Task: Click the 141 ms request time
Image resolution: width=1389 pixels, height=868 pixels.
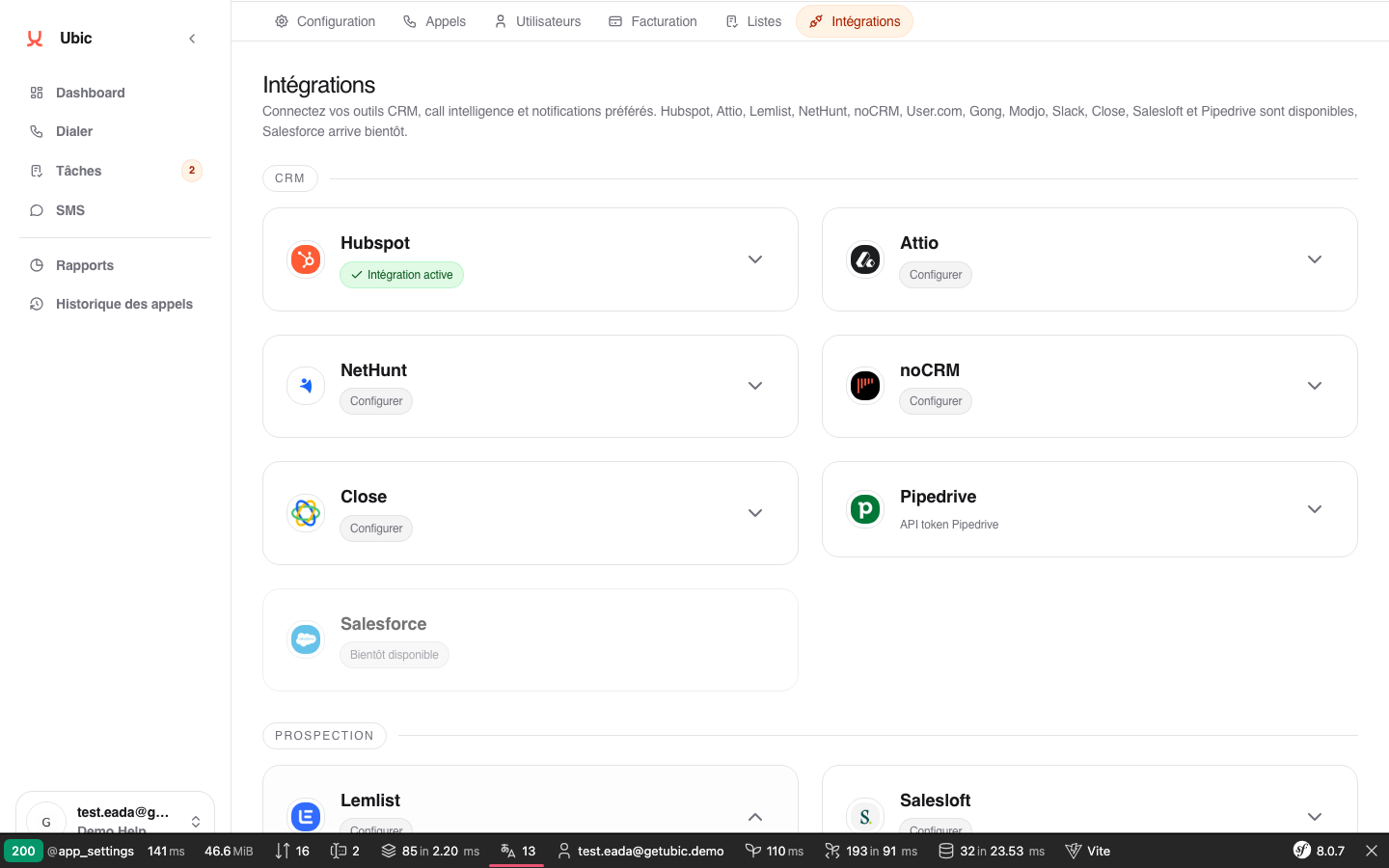Action: tap(166, 851)
